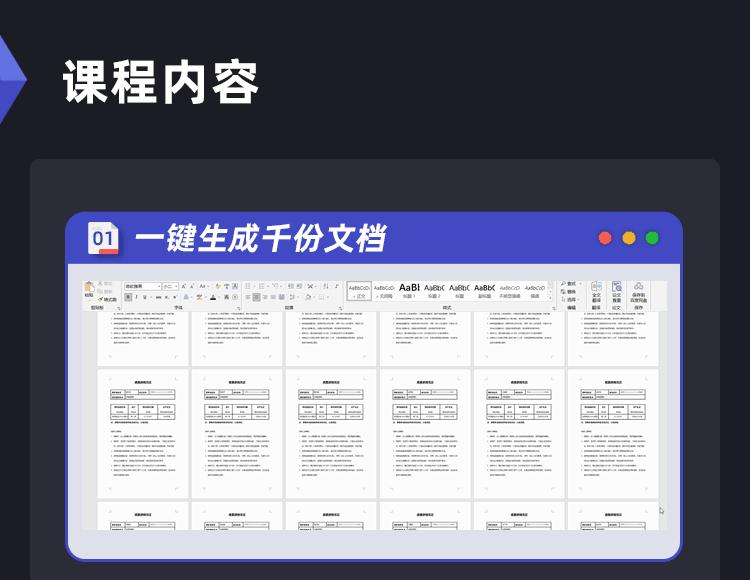Open the clipboard group dialog launcher
Viewport: 750px width, 580px height.
pos(119,308)
